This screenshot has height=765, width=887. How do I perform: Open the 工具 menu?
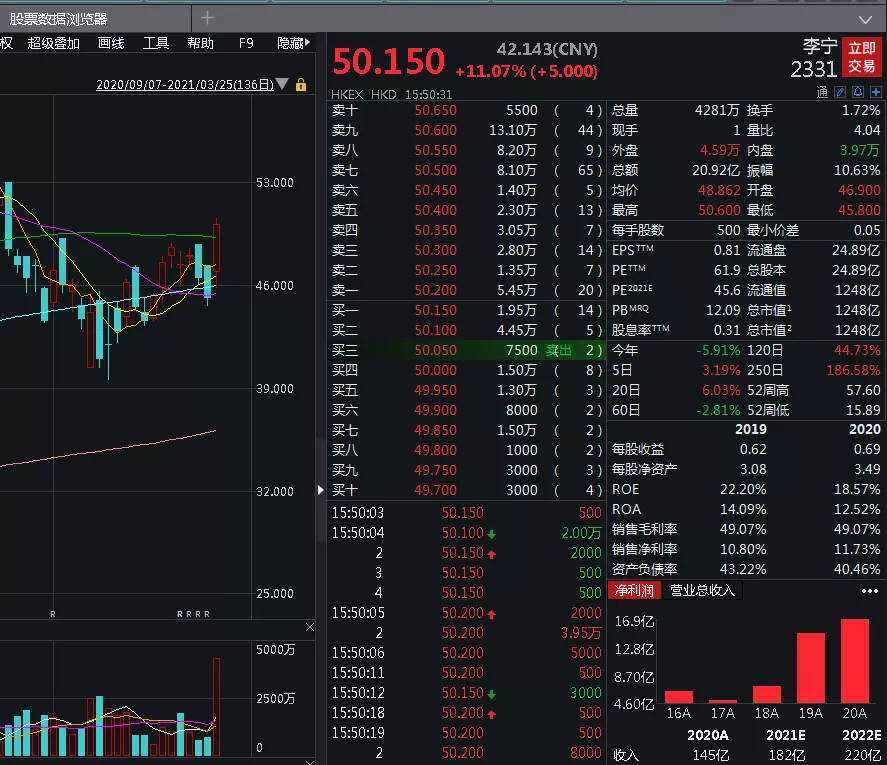point(156,44)
